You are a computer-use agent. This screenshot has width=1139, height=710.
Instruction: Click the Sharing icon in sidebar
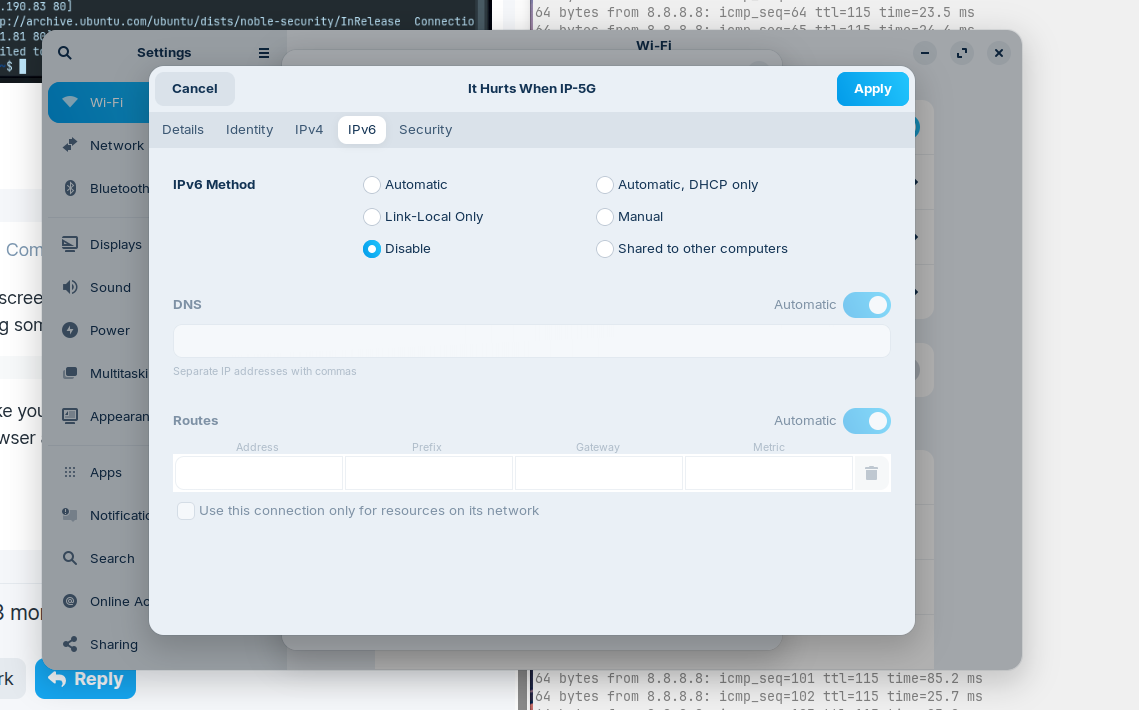70,644
